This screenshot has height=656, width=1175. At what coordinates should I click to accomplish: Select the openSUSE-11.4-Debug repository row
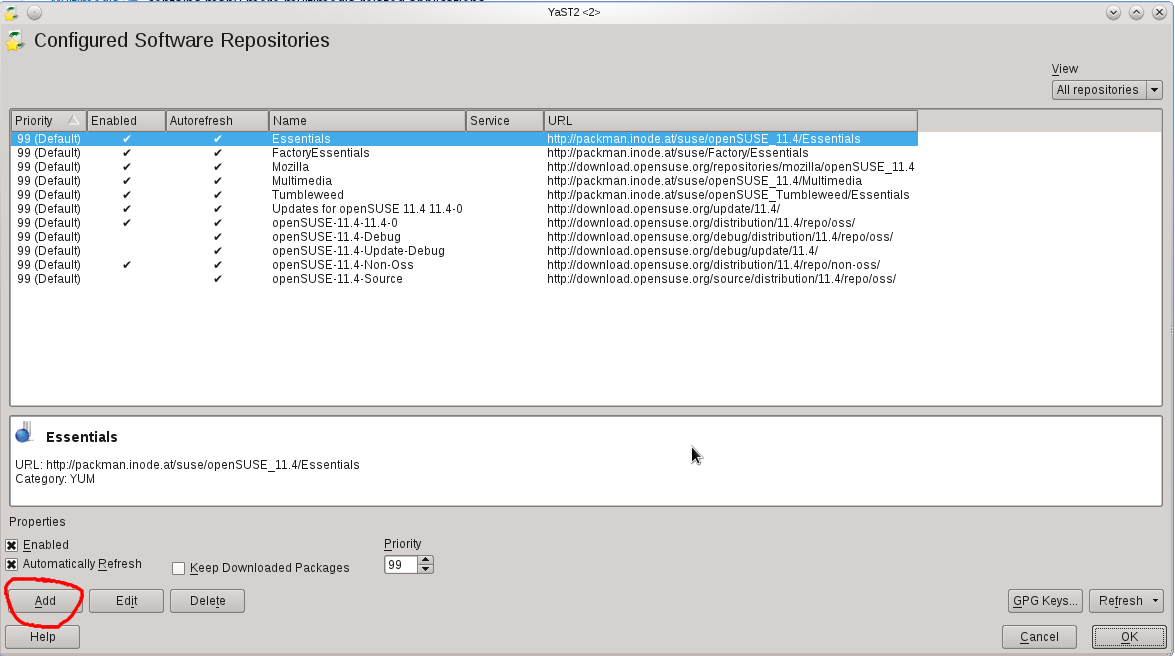465,237
